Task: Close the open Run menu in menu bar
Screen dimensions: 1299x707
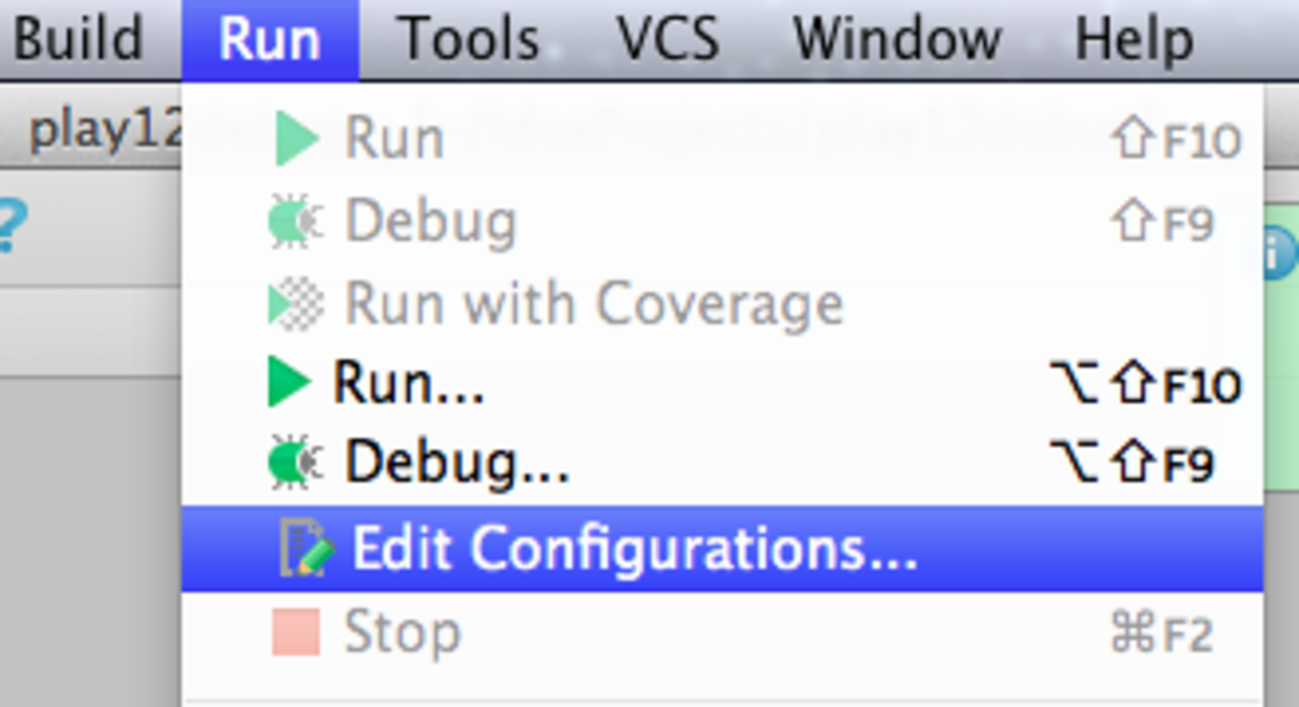Action: (x=269, y=40)
